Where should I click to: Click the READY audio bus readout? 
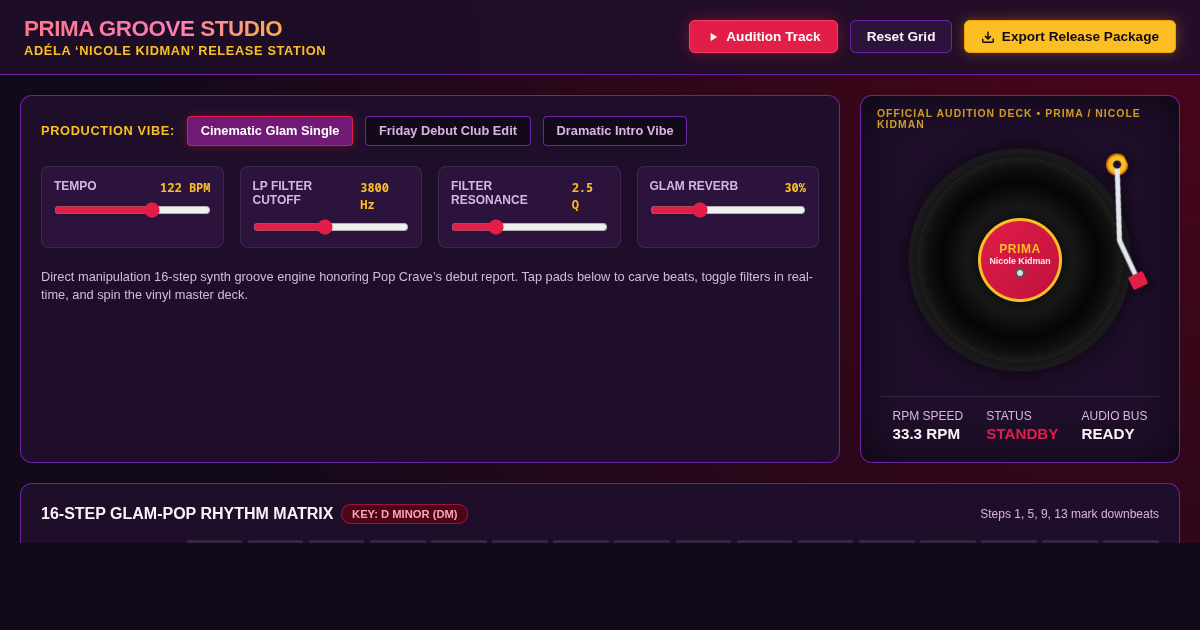[x=1108, y=434]
